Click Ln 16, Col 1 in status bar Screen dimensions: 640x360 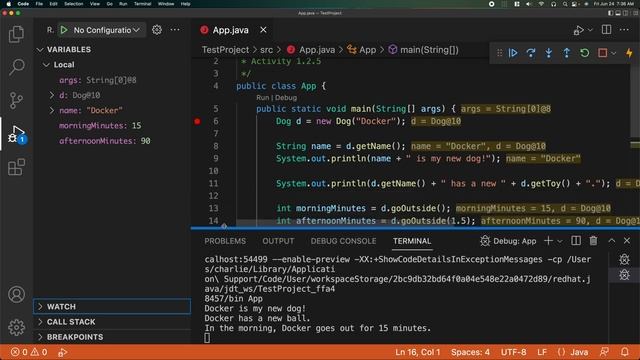(x=418, y=352)
